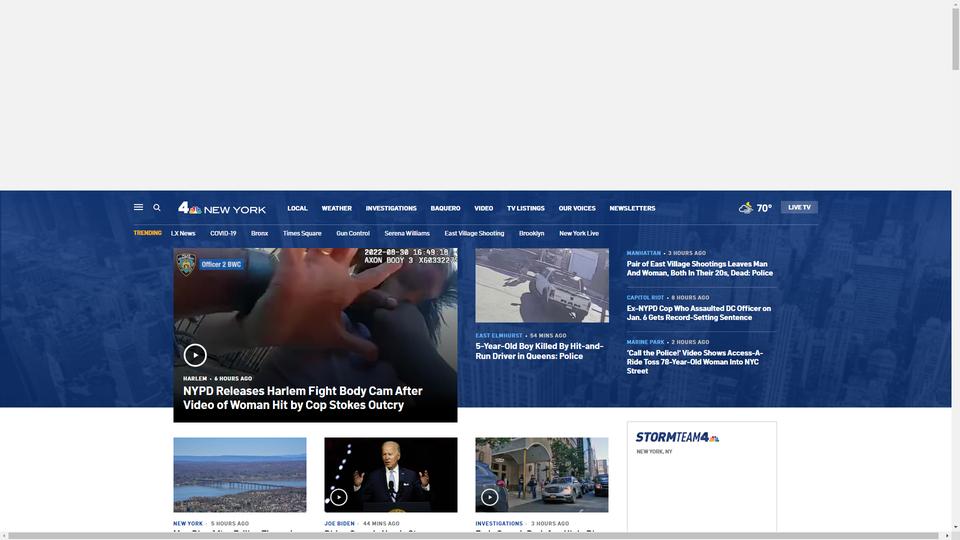Select trending topic Gun Control
This screenshot has height=540, width=960.
(x=353, y=233)
